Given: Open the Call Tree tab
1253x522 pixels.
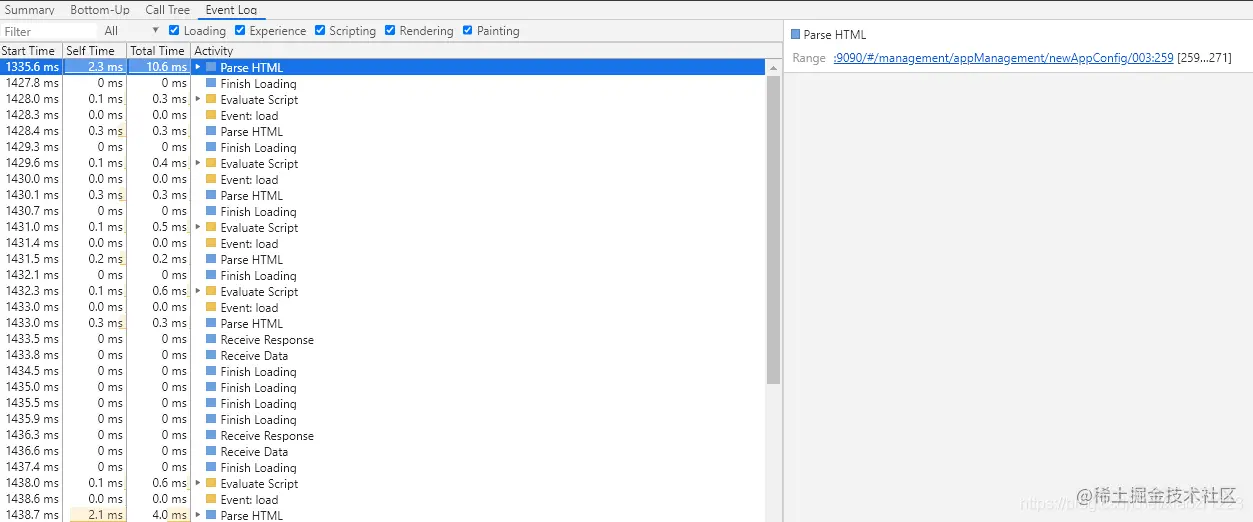Looking at the screenshot, I should point(167,10).
